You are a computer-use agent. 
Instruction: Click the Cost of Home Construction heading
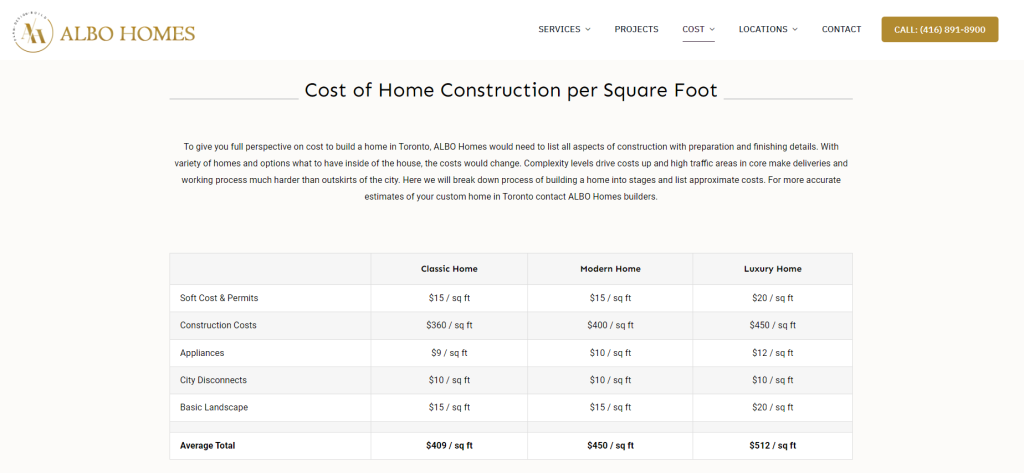pos(511,90)
